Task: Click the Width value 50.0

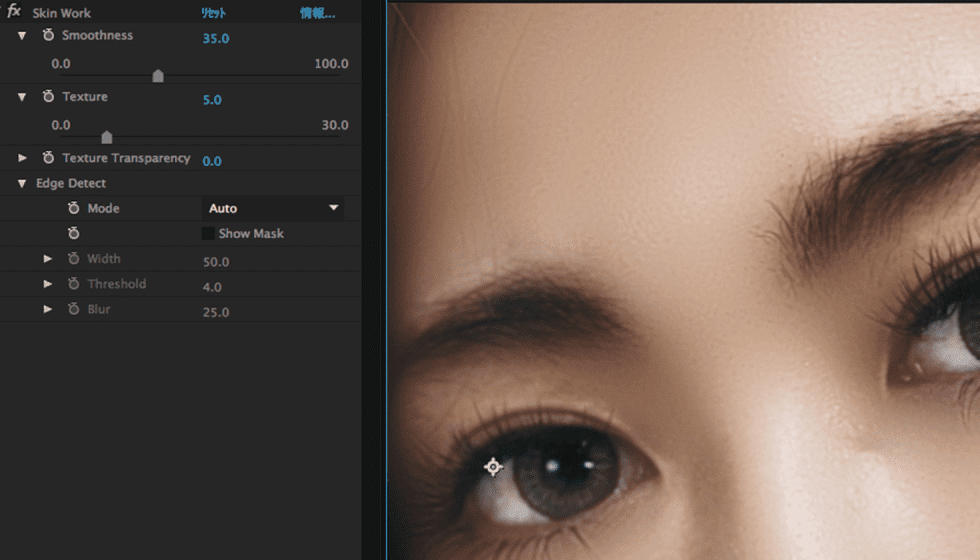Action: click(x=216, y=262)
